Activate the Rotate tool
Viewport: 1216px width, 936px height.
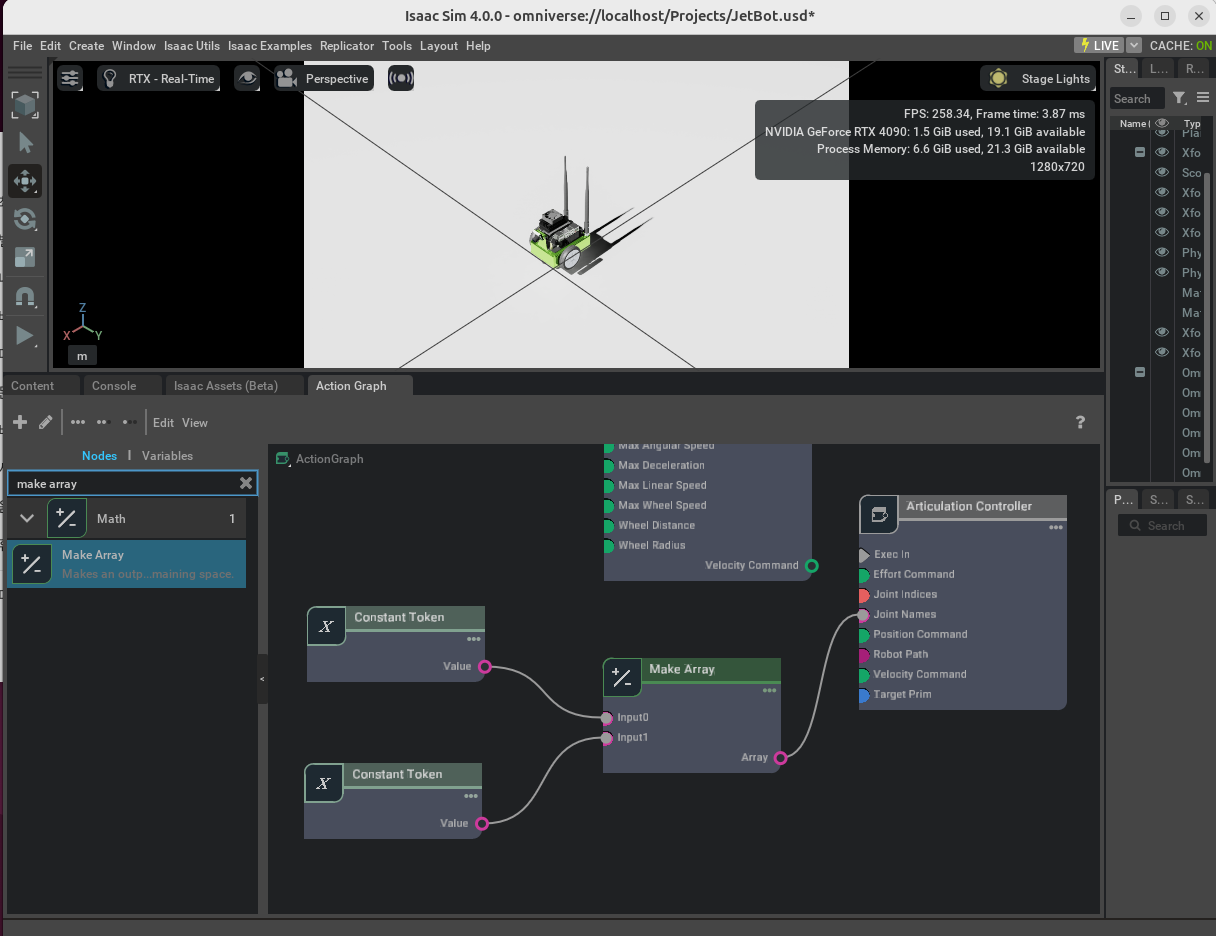[x=25, y=219]
